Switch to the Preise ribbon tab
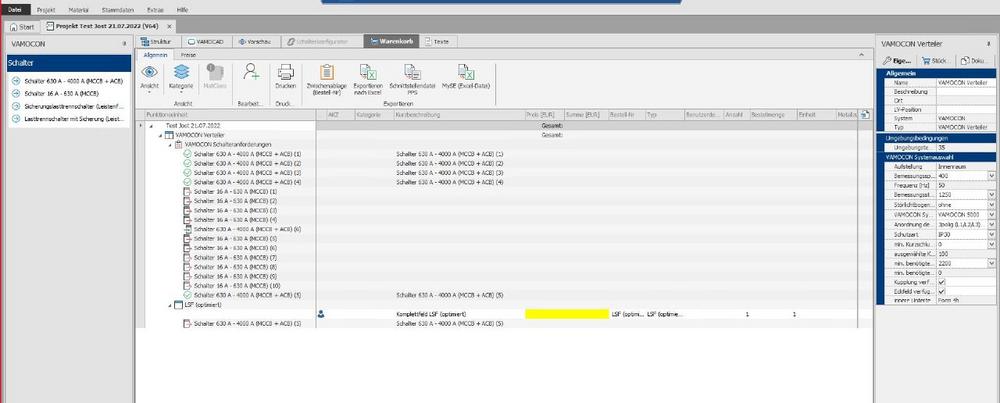 coord(189,55)
